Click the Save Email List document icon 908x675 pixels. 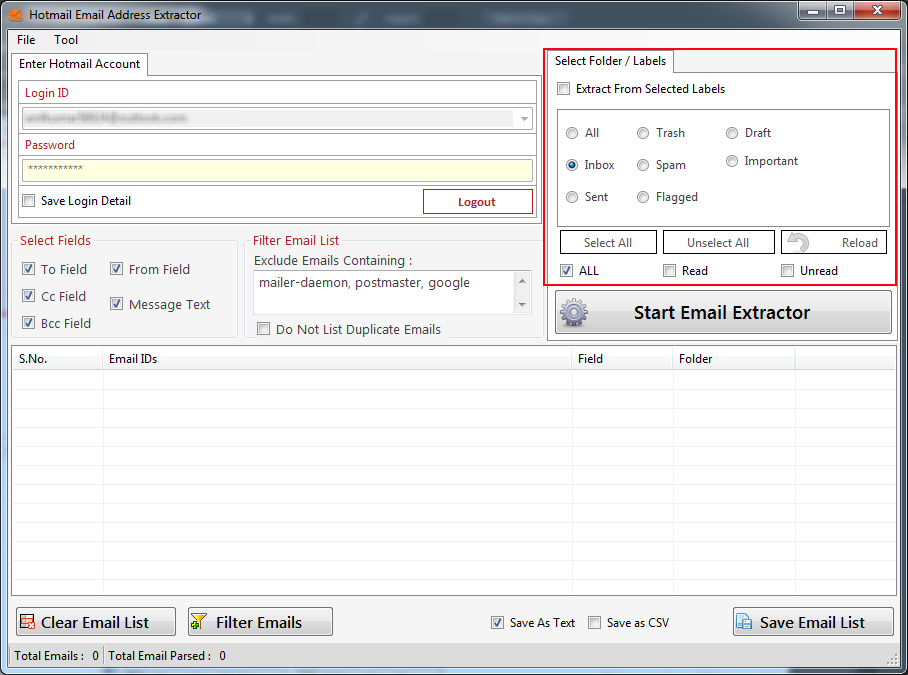pos(744,622)
